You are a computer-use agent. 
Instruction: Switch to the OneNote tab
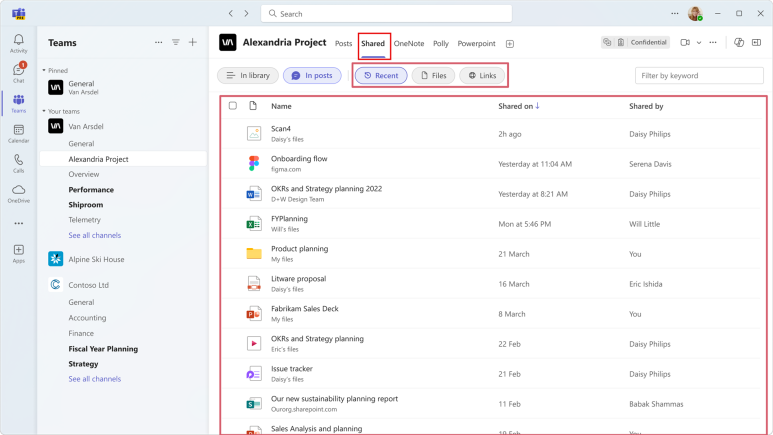408,43
